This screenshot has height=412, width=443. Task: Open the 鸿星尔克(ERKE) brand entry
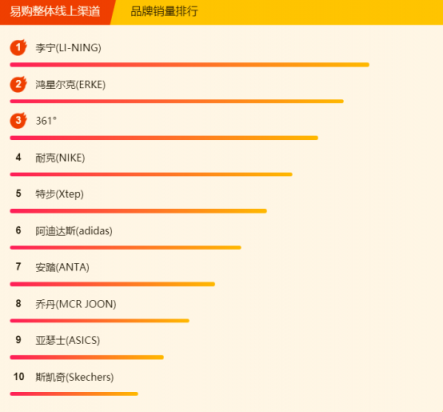[x=71, y=84]
